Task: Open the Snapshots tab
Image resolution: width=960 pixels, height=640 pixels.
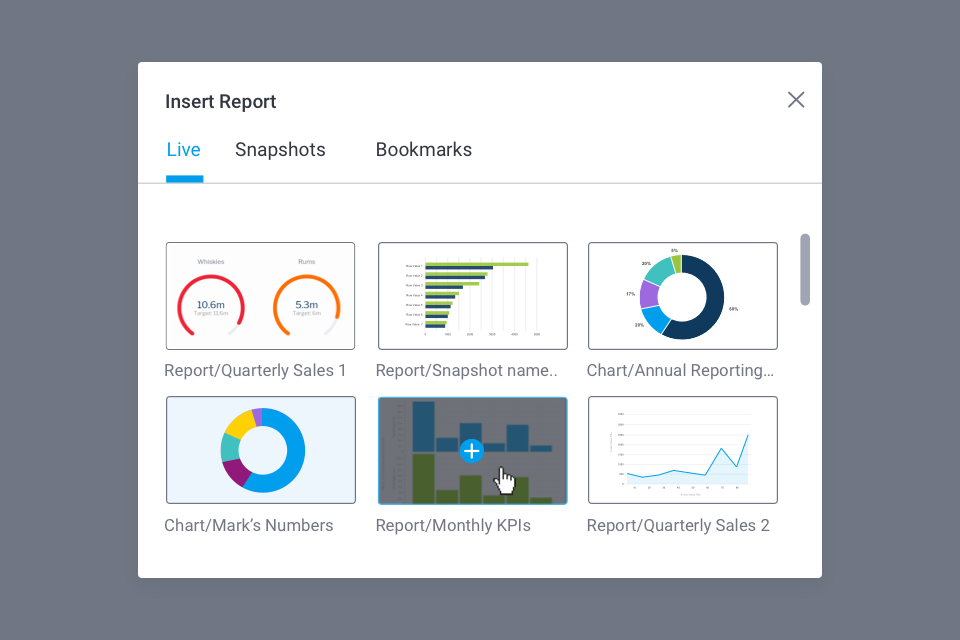Action: (280, 150)
